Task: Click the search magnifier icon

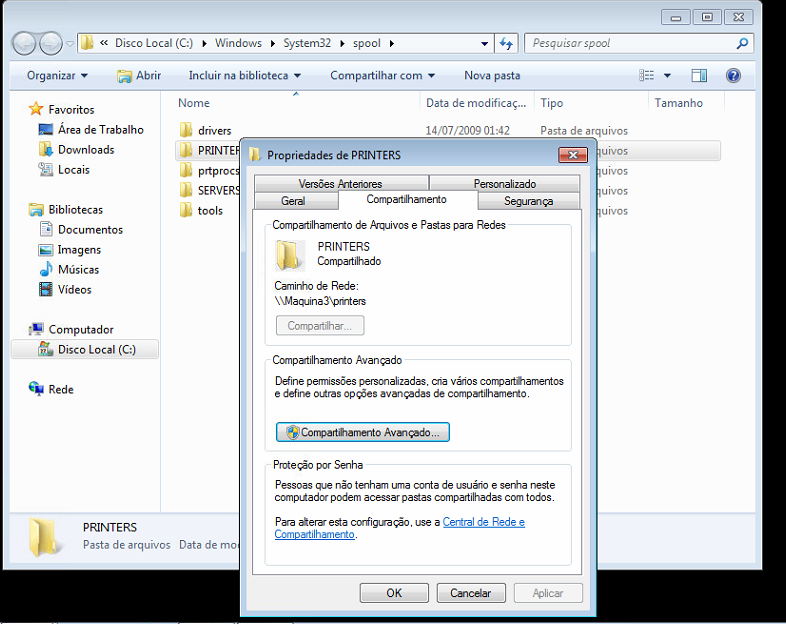Action: tap(742, 44)
